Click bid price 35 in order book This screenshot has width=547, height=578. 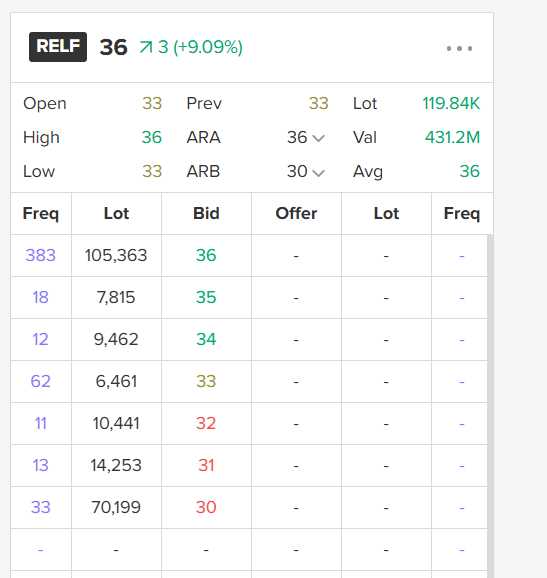(x=206, y=297)
